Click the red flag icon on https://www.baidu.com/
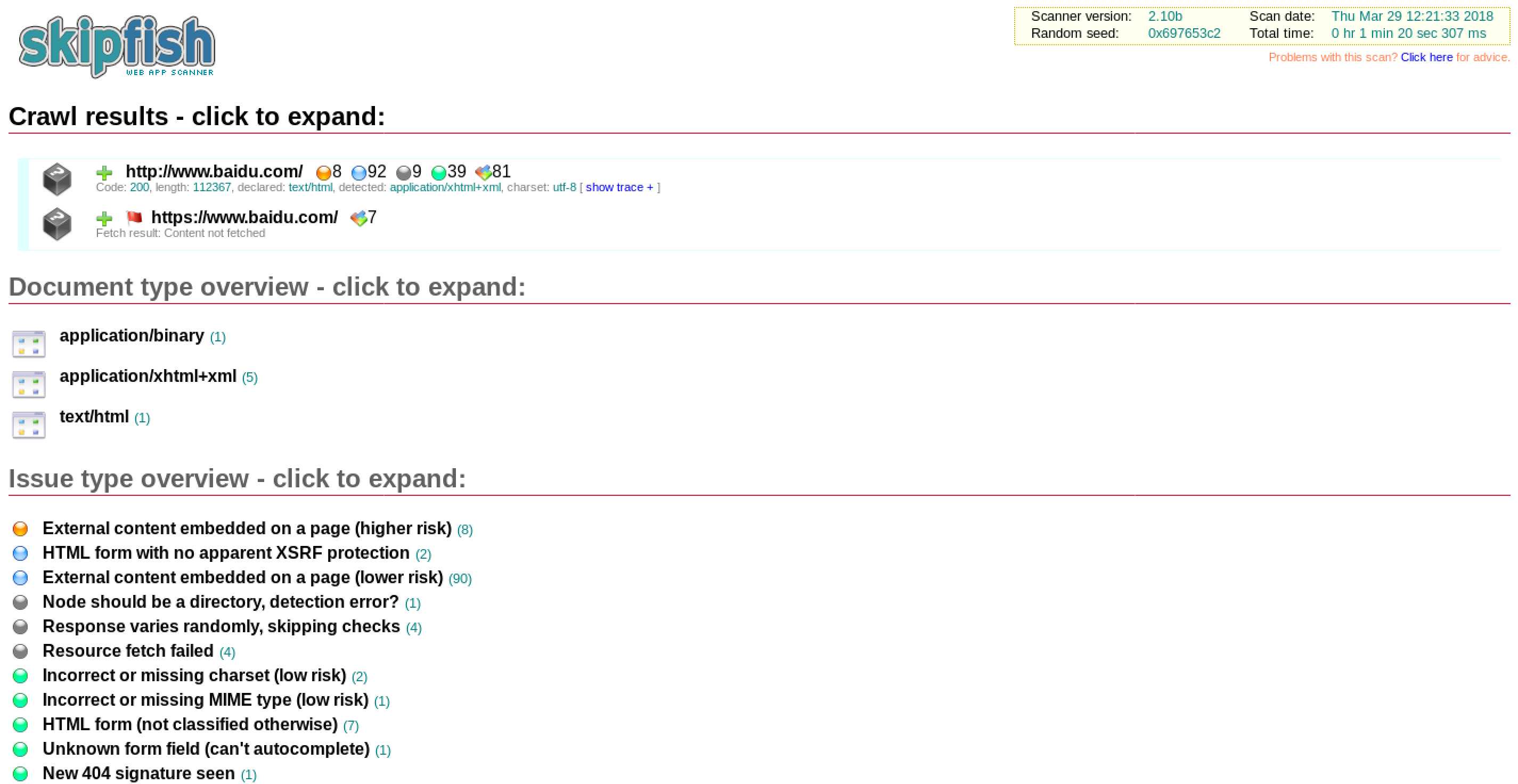The width and height of the screenshot is (1518, 784). (134, 217)
